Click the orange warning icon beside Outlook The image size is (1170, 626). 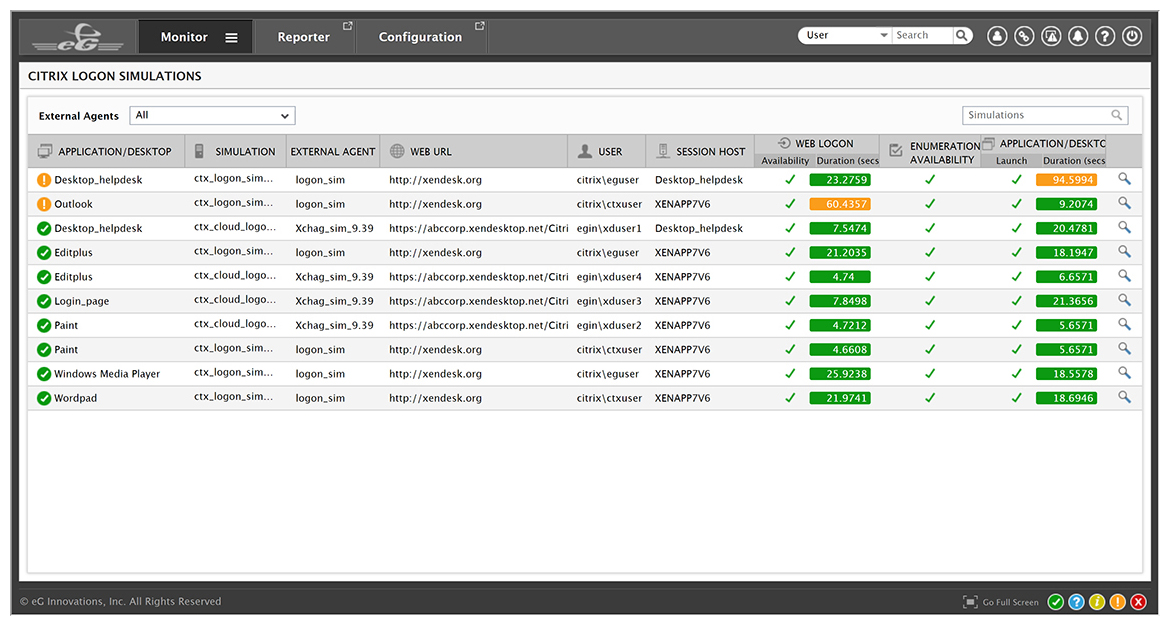pyautogui.click(x=44, y=204)
